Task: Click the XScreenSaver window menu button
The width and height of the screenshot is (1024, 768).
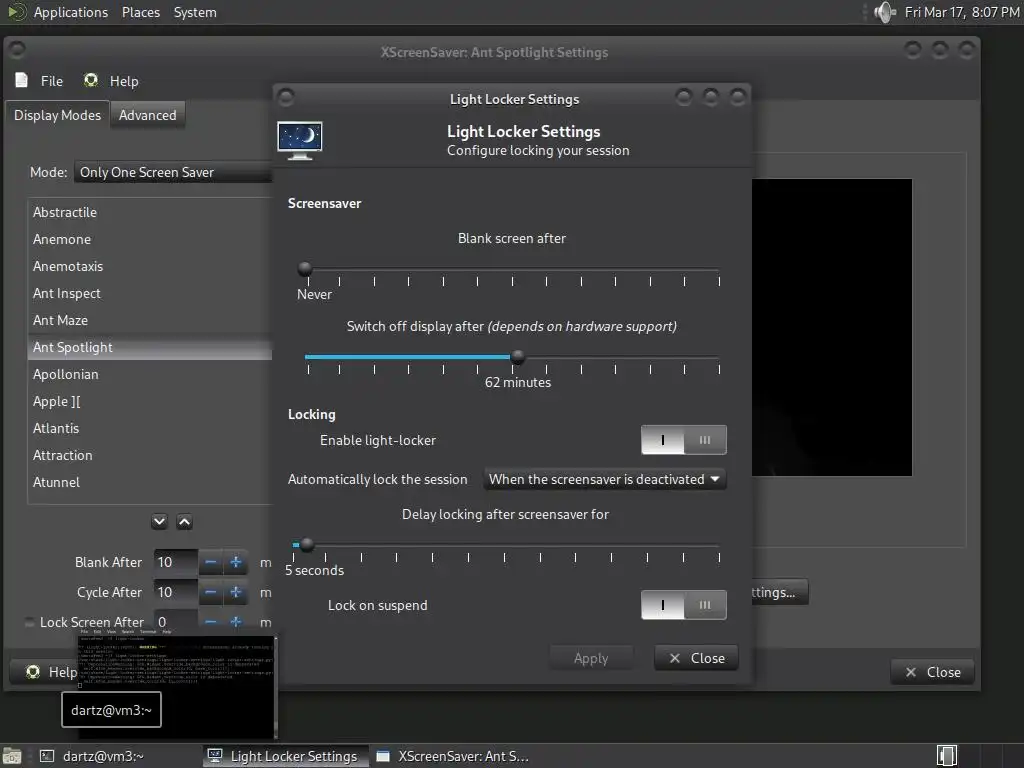Action: click(x=17, y=50)
